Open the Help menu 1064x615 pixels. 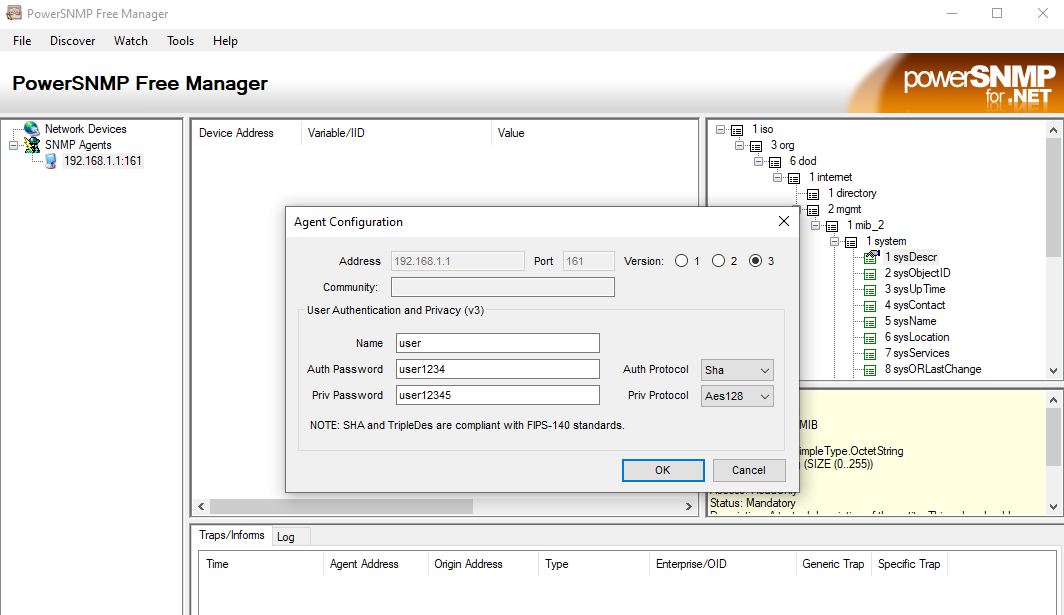click(x=225, y=41)
